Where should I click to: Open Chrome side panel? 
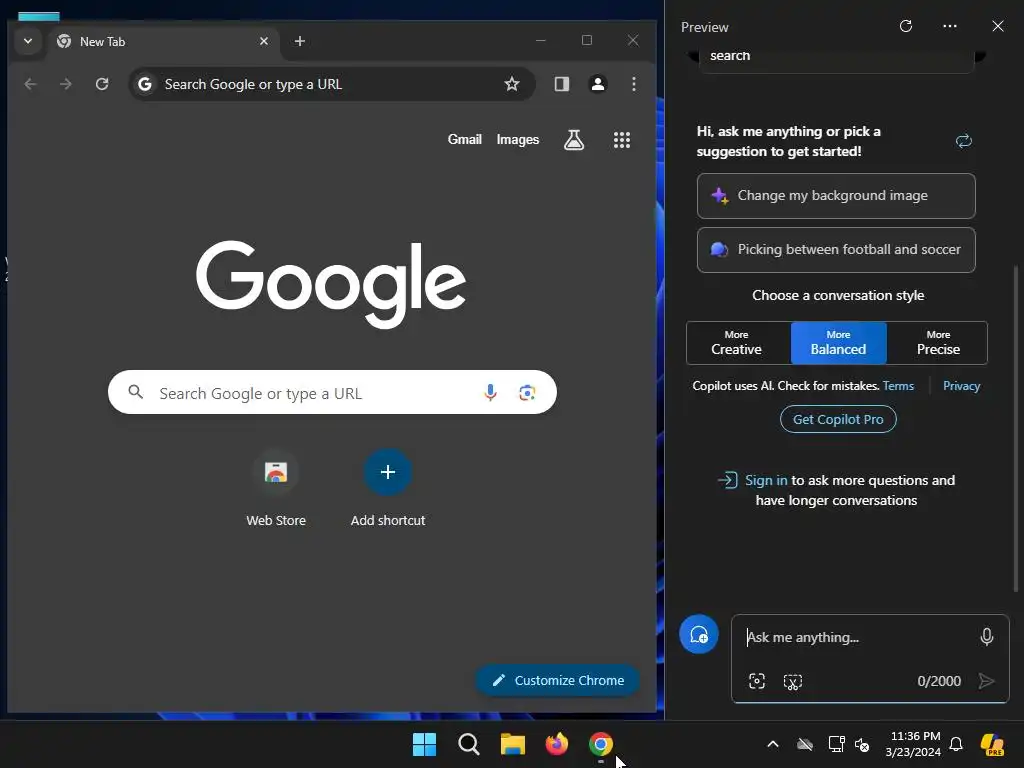(562, 84)
